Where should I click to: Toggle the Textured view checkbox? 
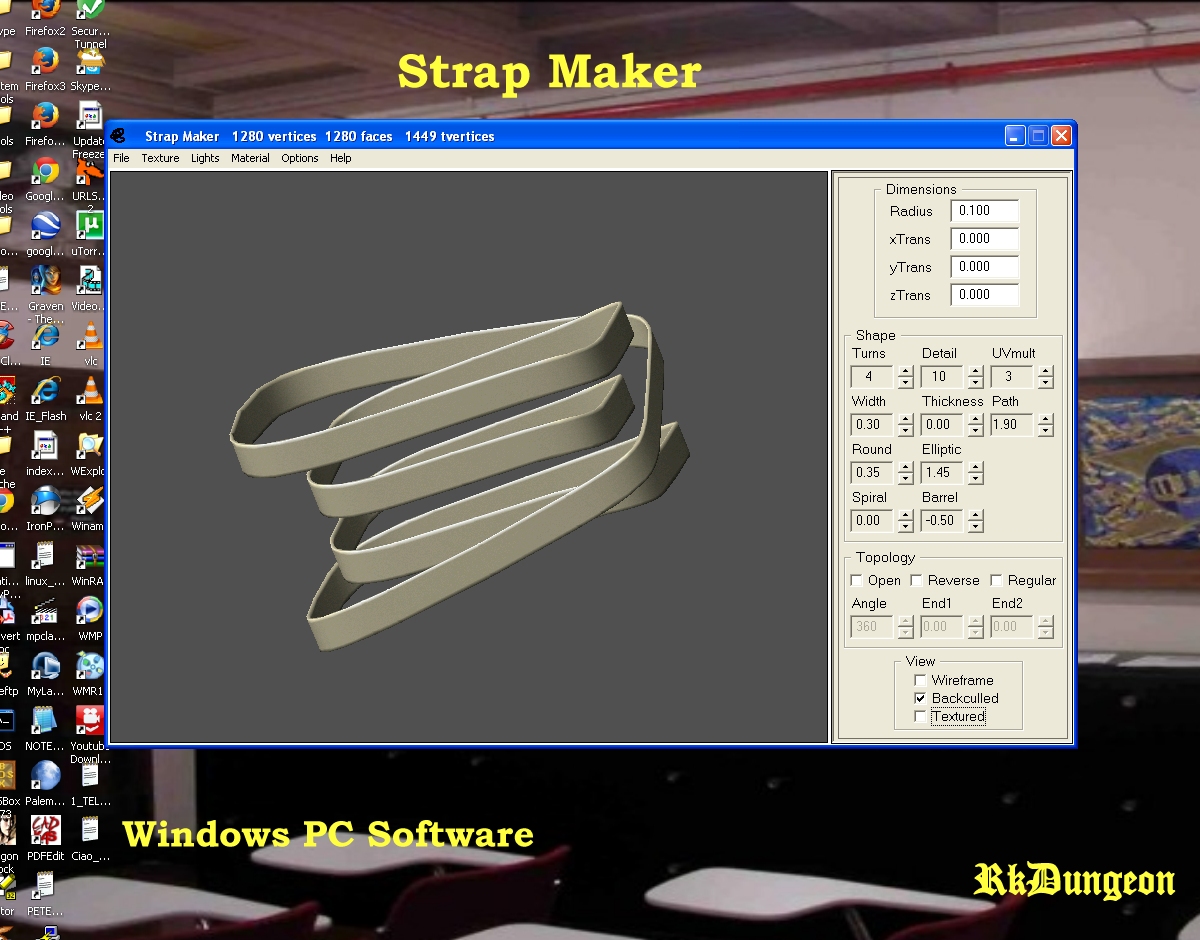(x=920, y=716)
